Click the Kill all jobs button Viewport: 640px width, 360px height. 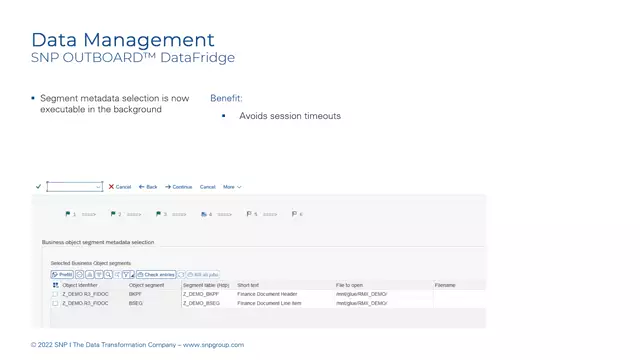(203, 275)
